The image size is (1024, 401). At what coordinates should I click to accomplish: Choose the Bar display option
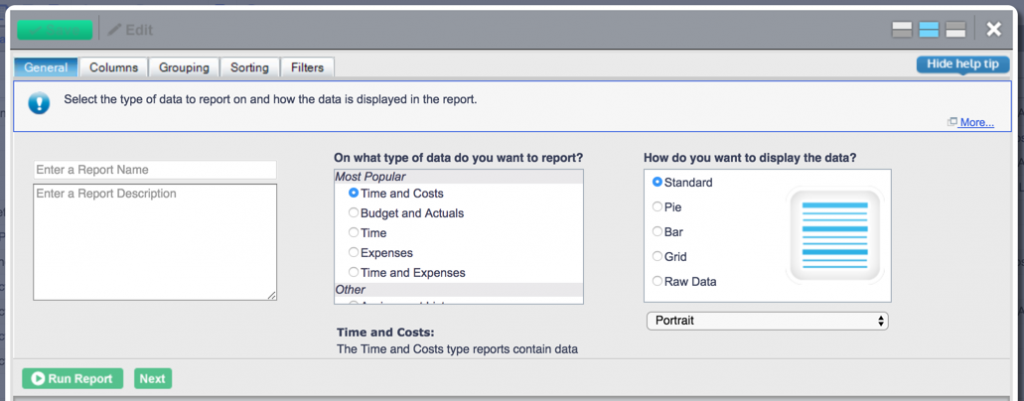pos(658,232)
